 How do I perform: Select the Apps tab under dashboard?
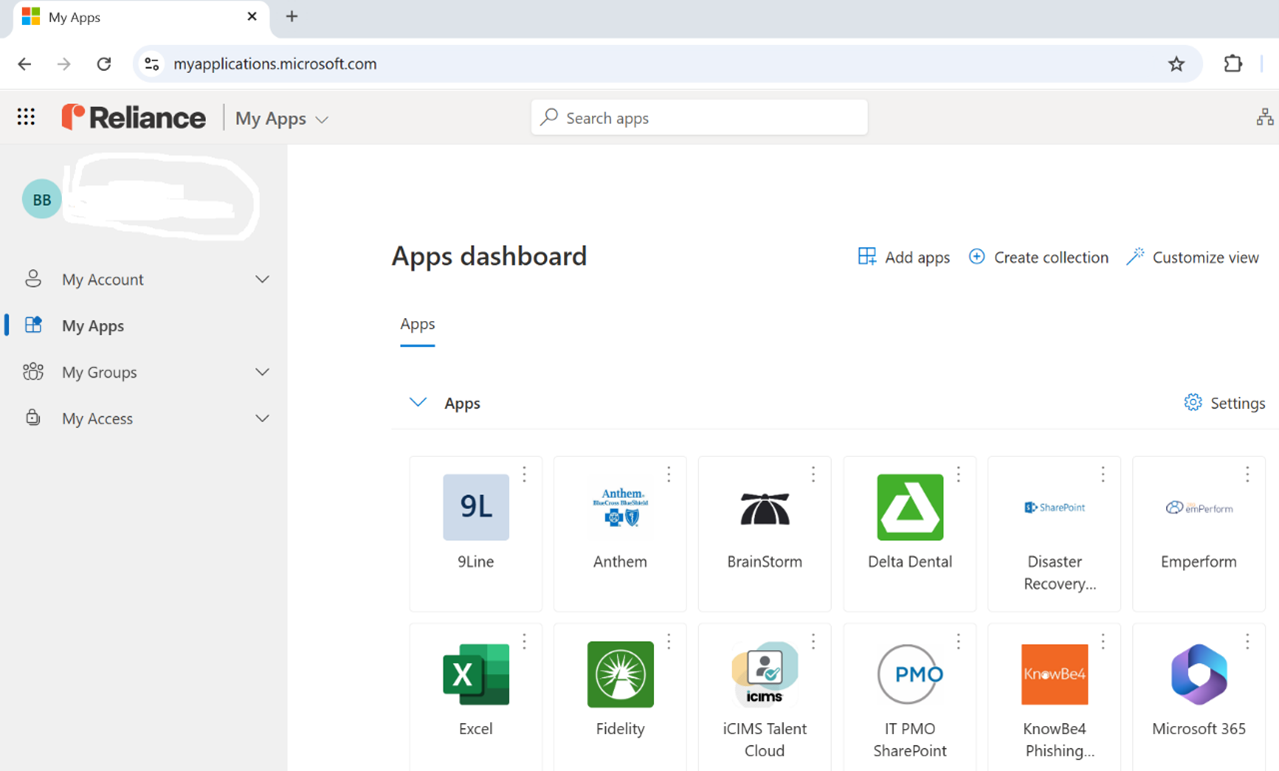pos(417,324)
